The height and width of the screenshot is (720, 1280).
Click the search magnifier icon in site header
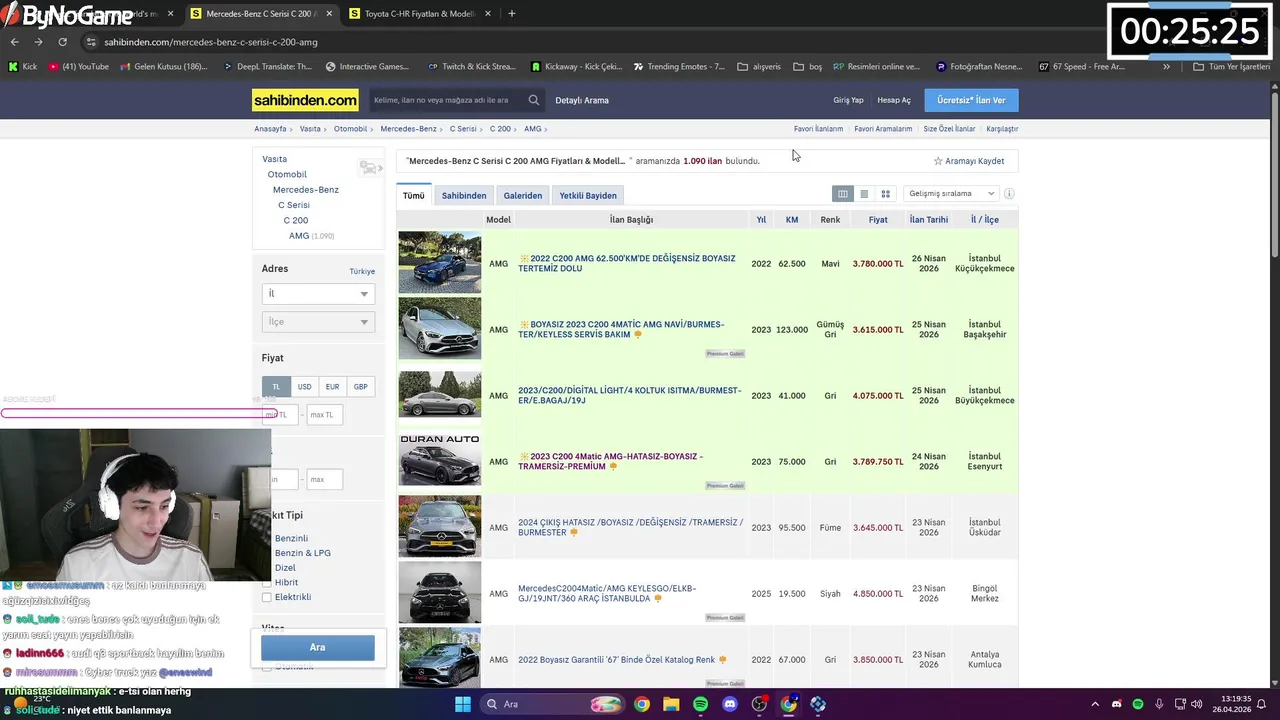(534, 100)
